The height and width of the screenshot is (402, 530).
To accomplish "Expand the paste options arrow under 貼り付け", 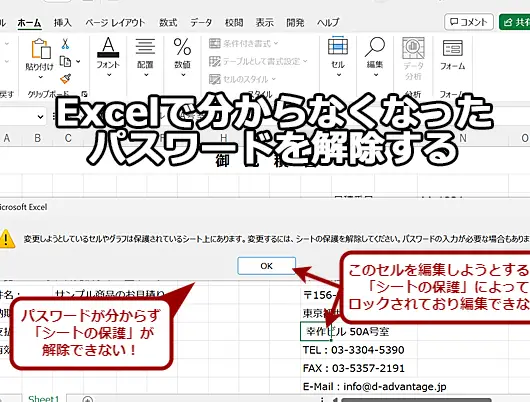I will [x=41, y=77].
